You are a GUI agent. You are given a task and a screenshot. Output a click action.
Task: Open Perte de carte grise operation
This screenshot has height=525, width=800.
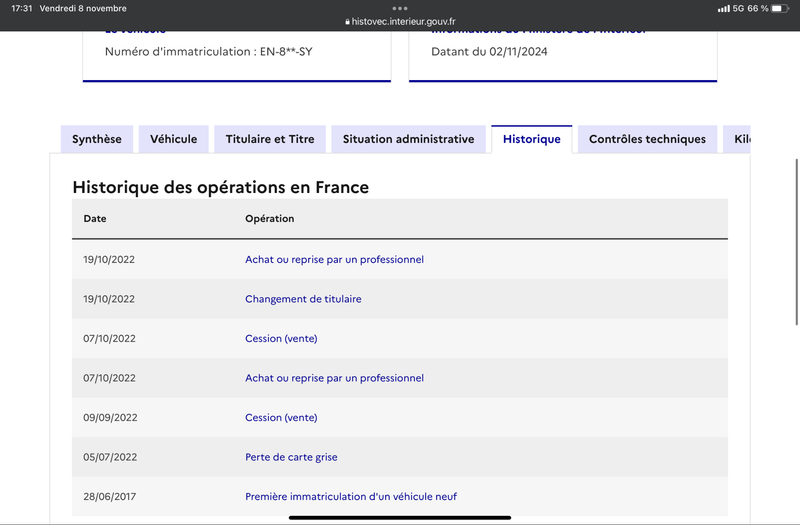291,457
